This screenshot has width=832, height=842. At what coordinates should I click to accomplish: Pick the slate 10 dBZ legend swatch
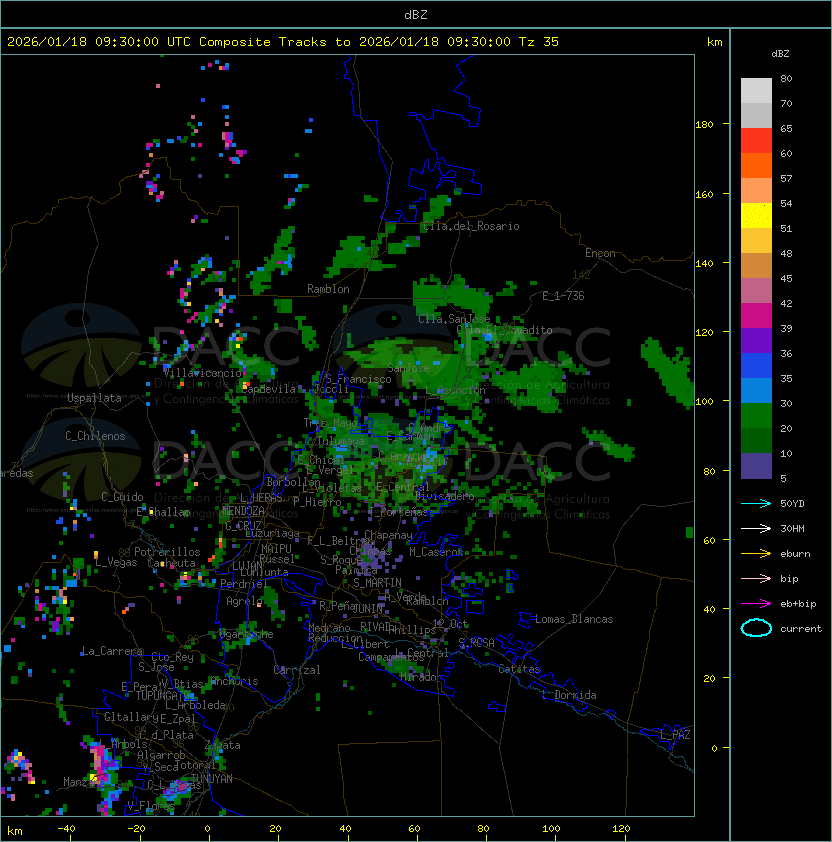tap(756, 466)
